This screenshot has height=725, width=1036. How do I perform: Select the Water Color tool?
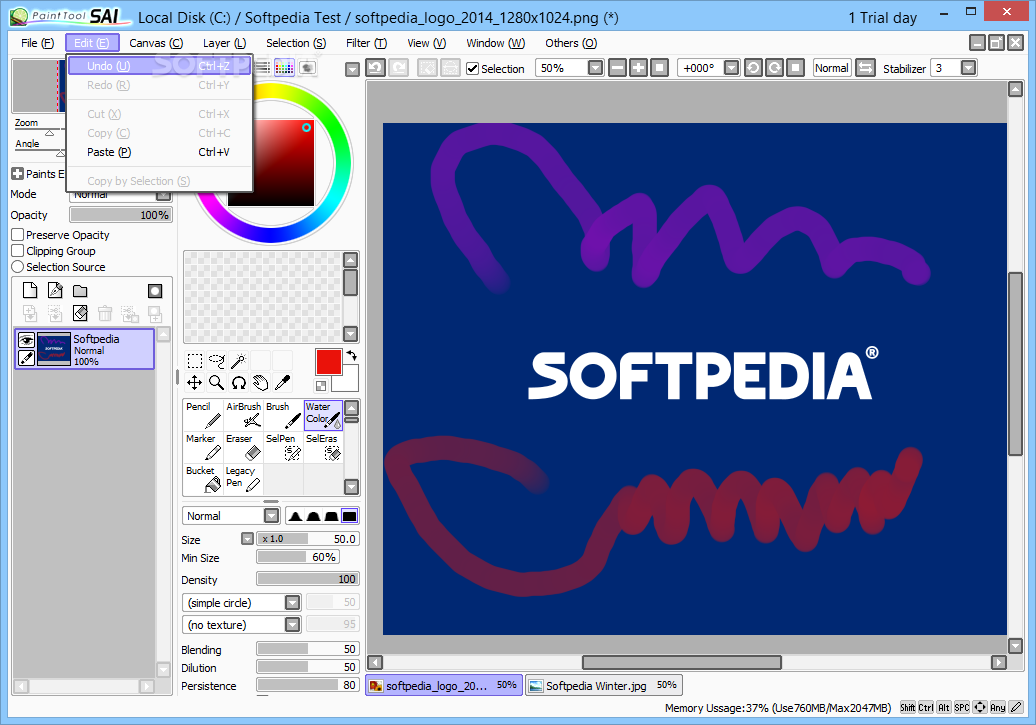pos(323,415)
